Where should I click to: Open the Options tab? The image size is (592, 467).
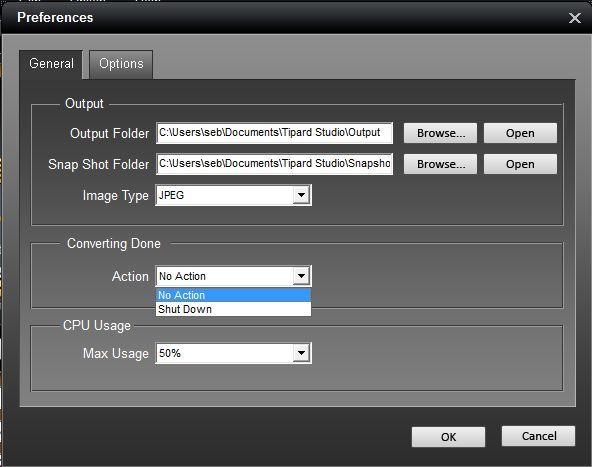coord(121,64)
